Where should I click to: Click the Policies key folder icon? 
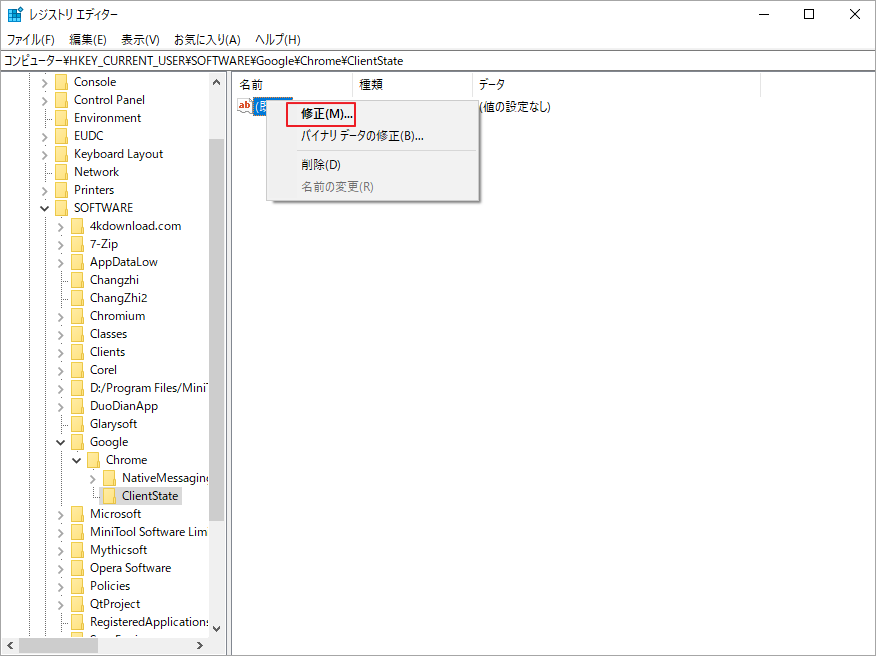click(x=77, y=585)
